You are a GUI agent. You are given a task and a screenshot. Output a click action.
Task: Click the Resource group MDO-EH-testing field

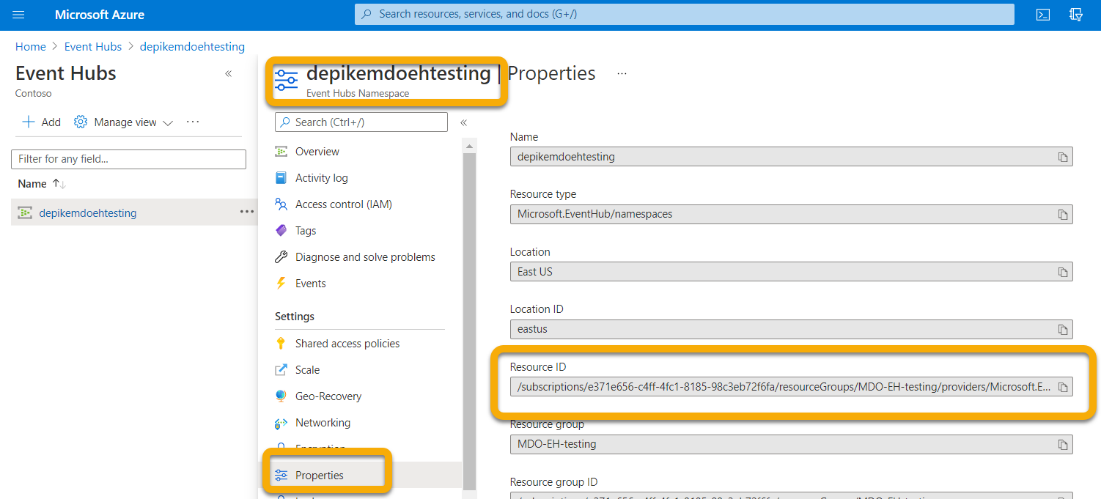coord(791,444)
